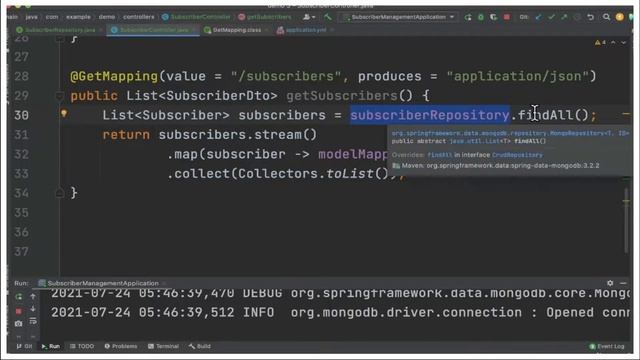Viewport: 640px width, 360px height.
Task: Click the intention lightbulb on line 30
Action: point(64,113)
